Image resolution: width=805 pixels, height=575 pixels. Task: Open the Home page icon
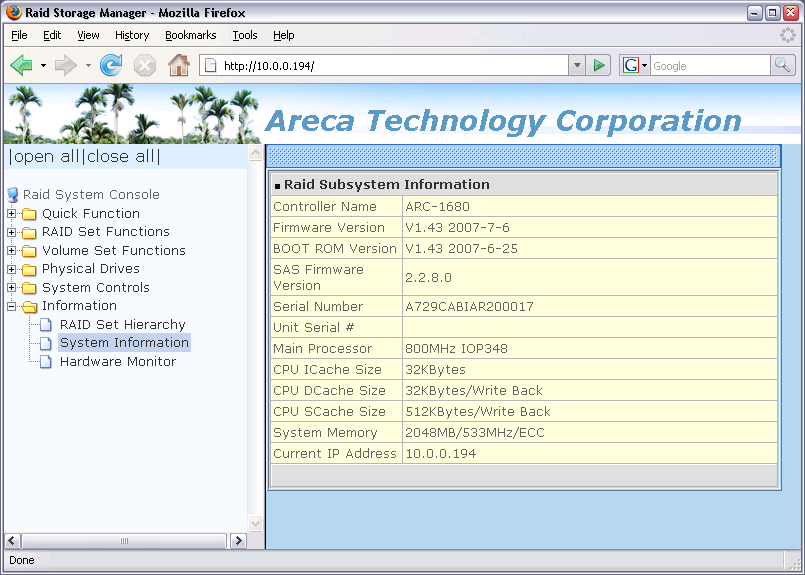coord(179,65)
